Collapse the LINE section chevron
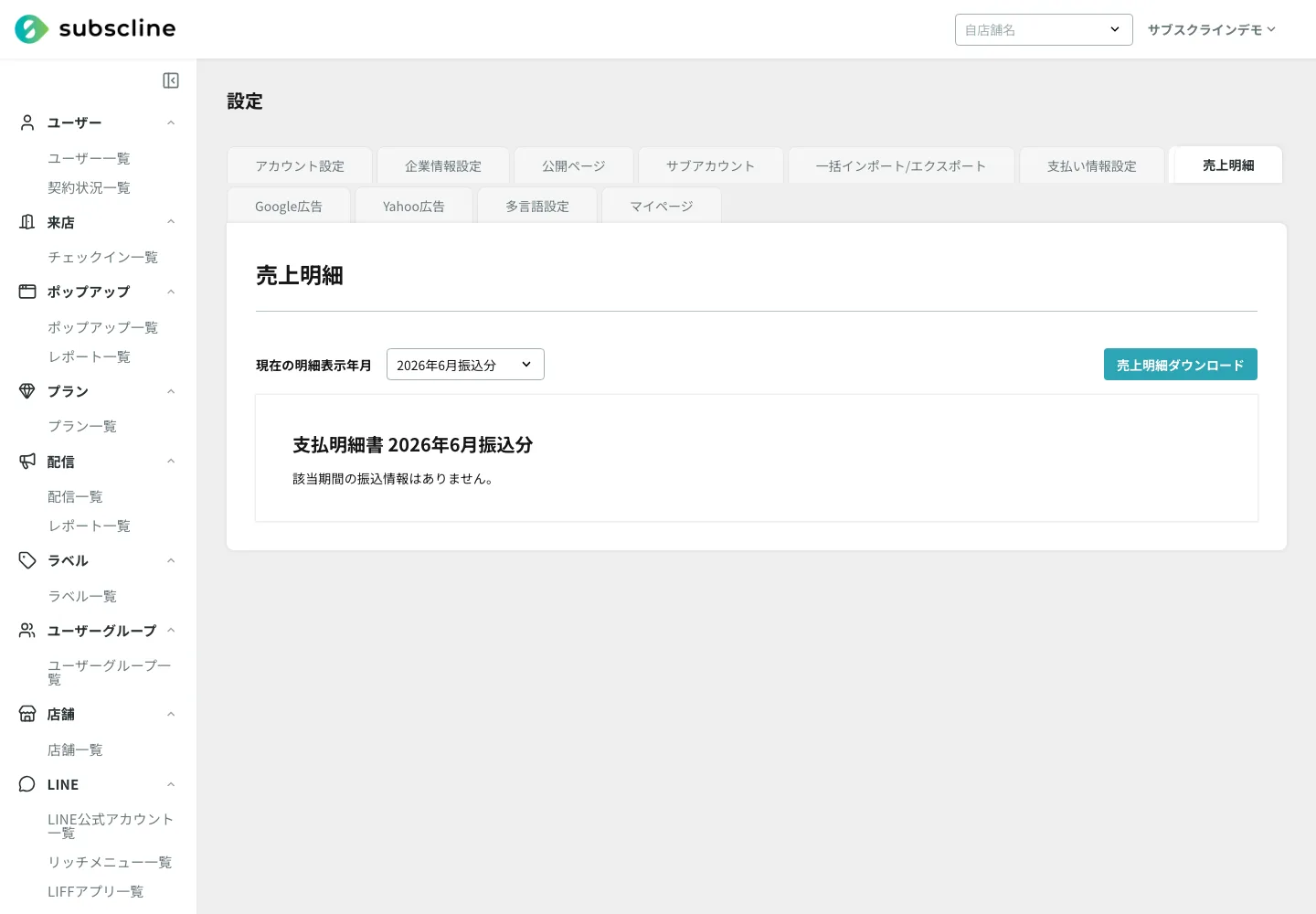1316x914 pixels. [171, 784]
